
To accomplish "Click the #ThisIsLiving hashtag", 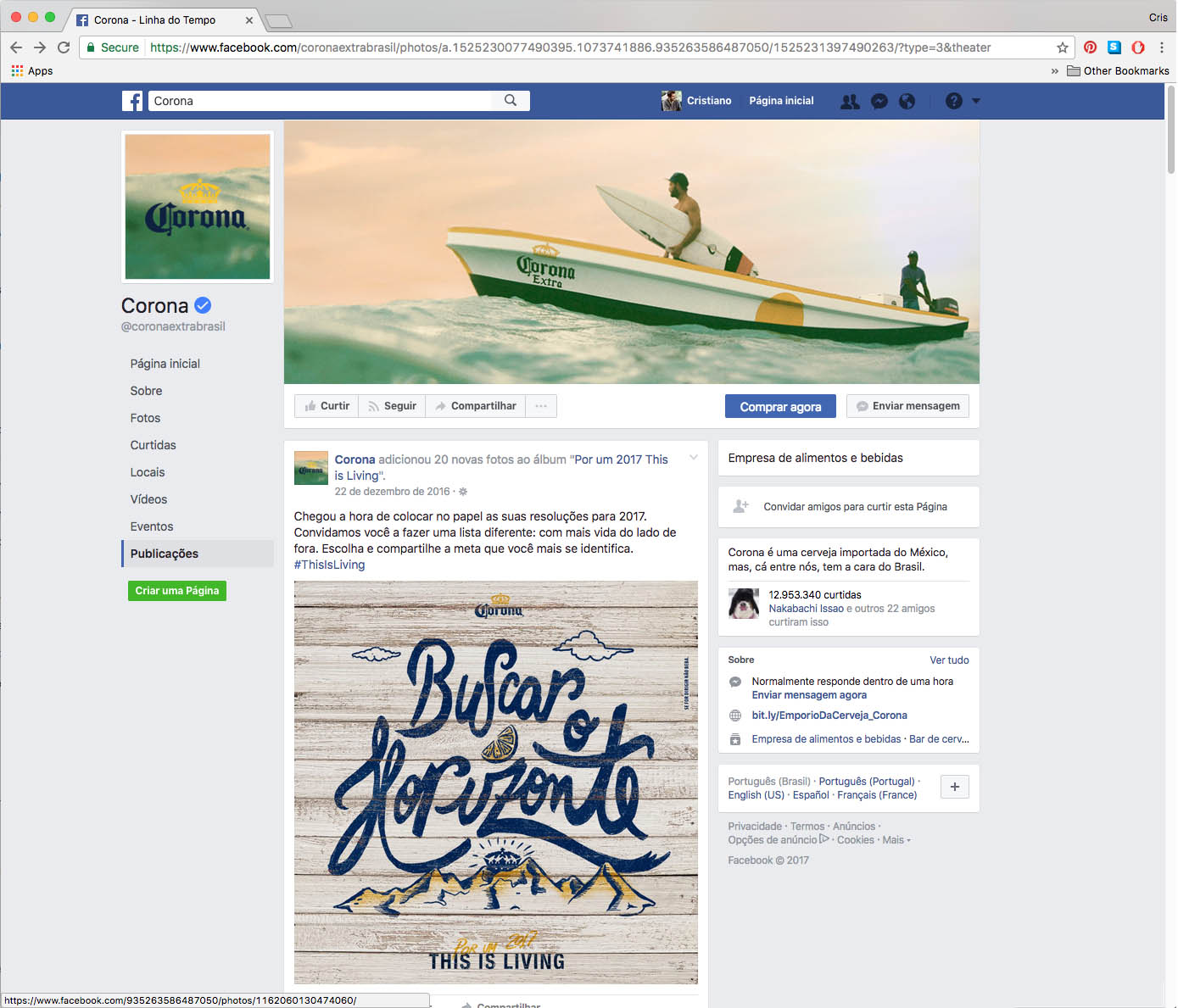I will (x=329, y=565).
